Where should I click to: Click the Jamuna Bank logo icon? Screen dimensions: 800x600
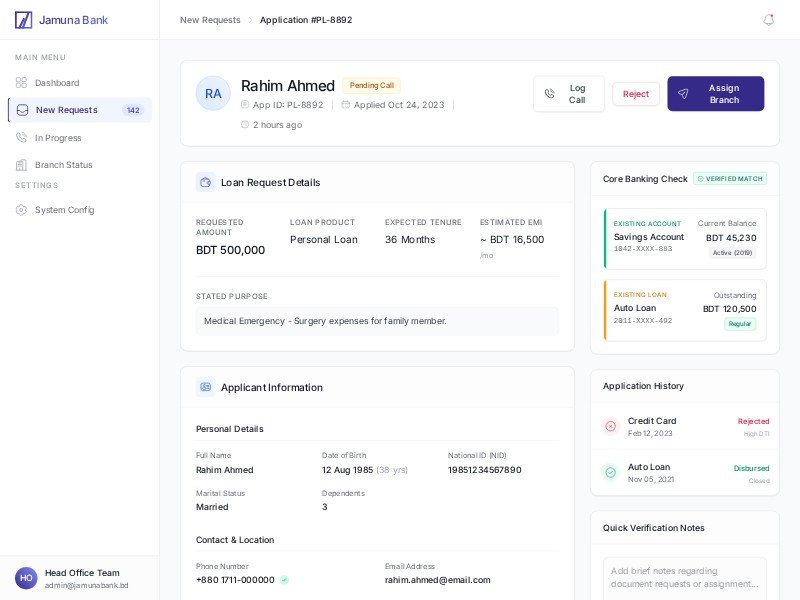point(23,20)
